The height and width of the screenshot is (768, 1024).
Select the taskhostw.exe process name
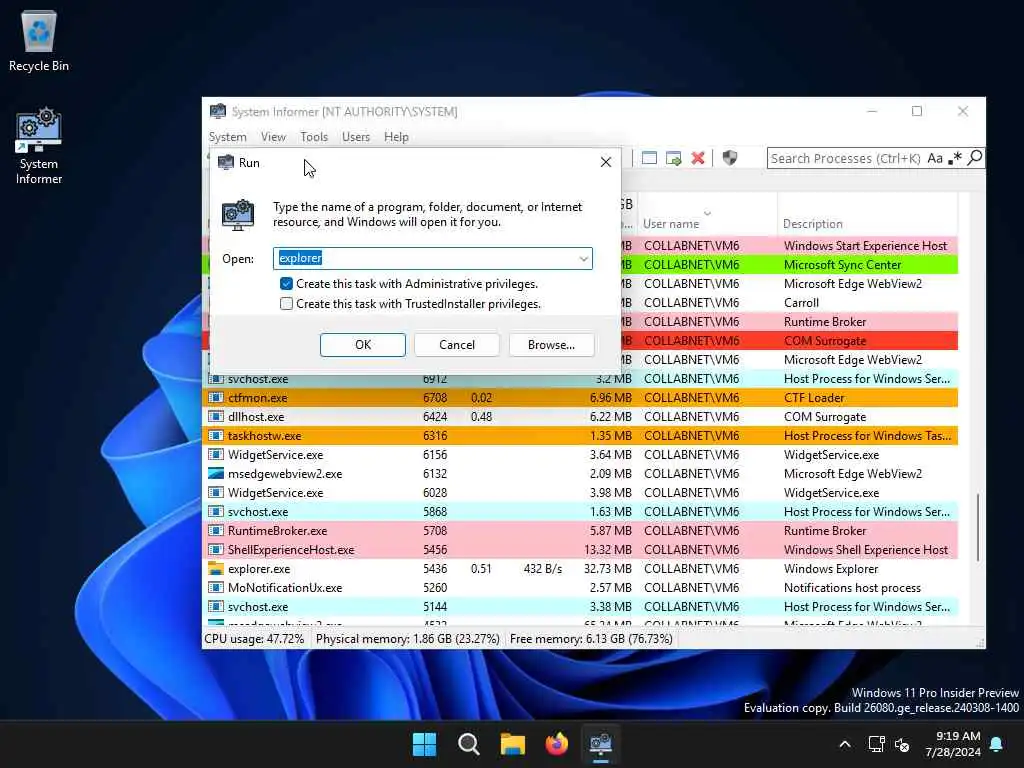[264, 435]
